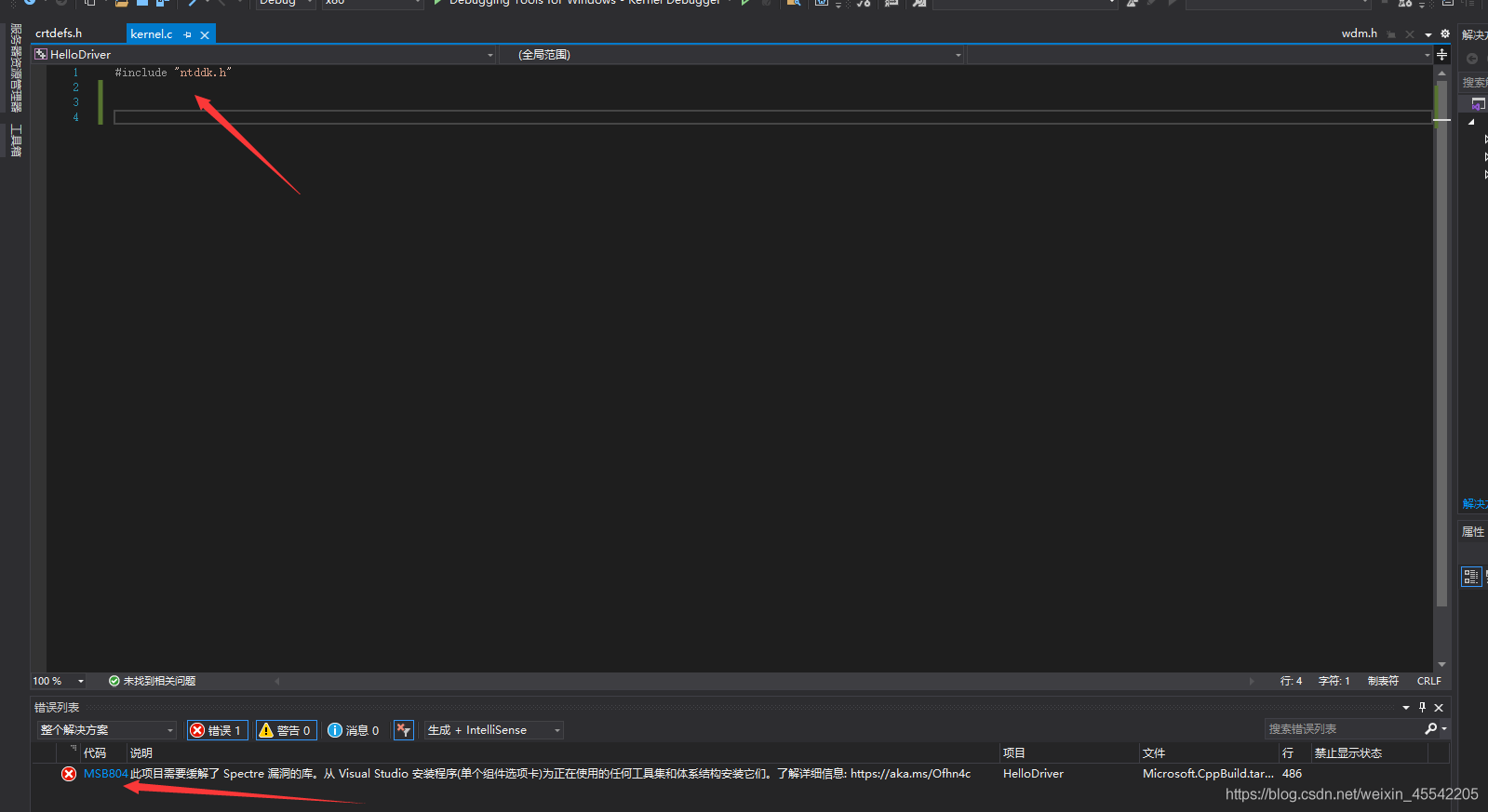
Task: Switch to the crtdefs.h tab
Action: click(59, 33)
